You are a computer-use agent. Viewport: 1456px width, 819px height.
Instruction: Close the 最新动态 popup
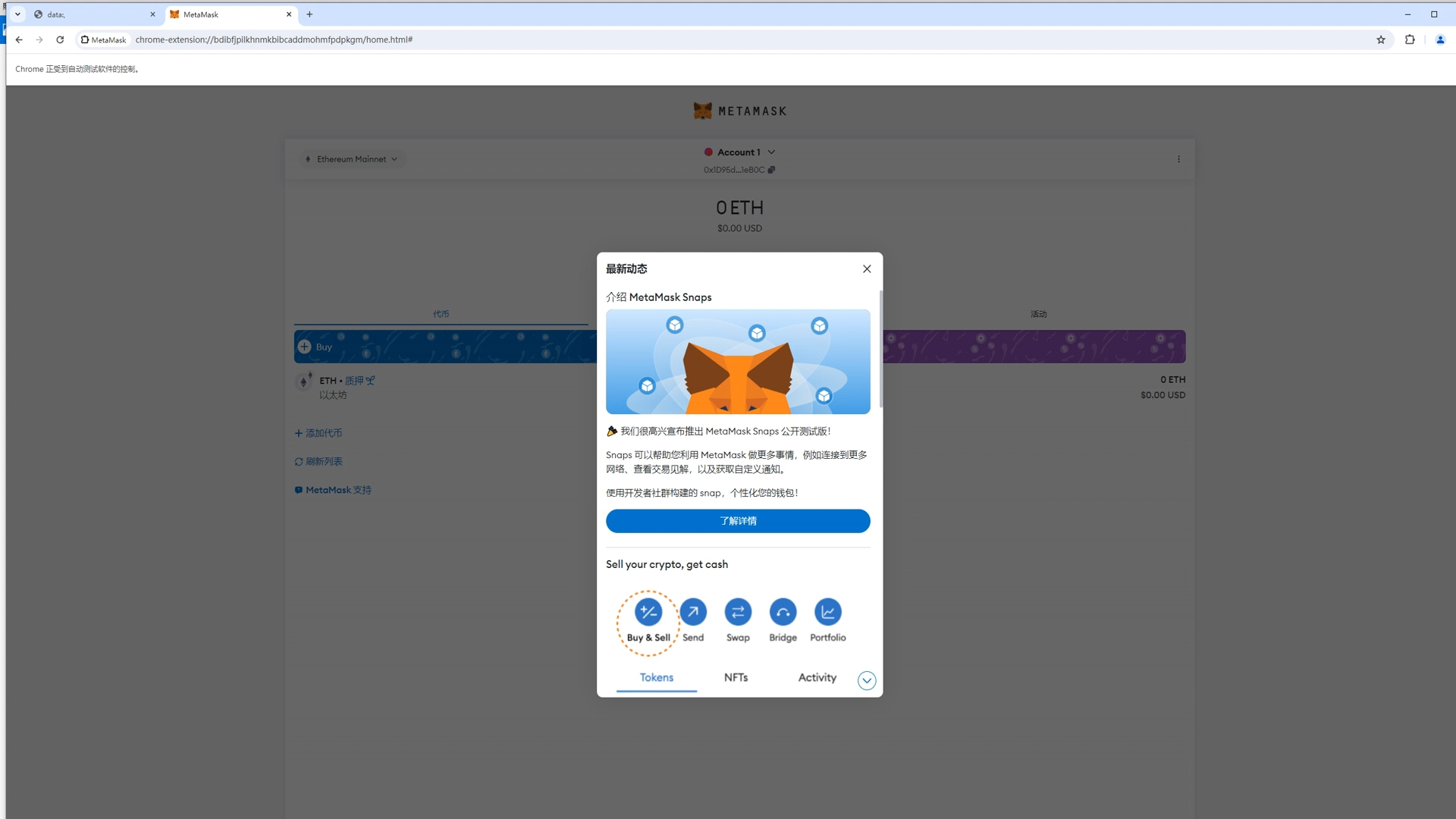coord(867,269)
